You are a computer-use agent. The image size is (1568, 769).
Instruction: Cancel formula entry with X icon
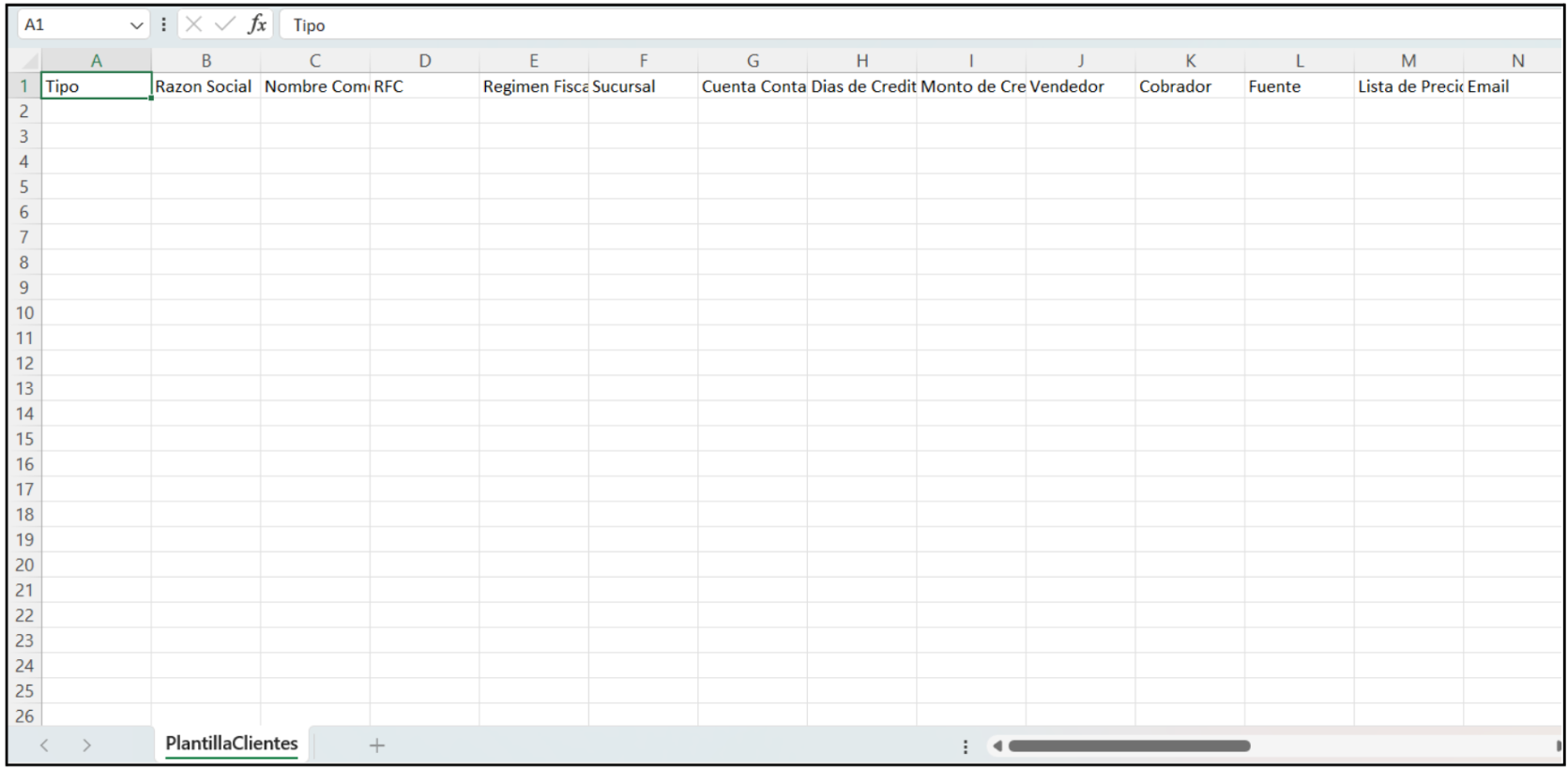[194, 24]
